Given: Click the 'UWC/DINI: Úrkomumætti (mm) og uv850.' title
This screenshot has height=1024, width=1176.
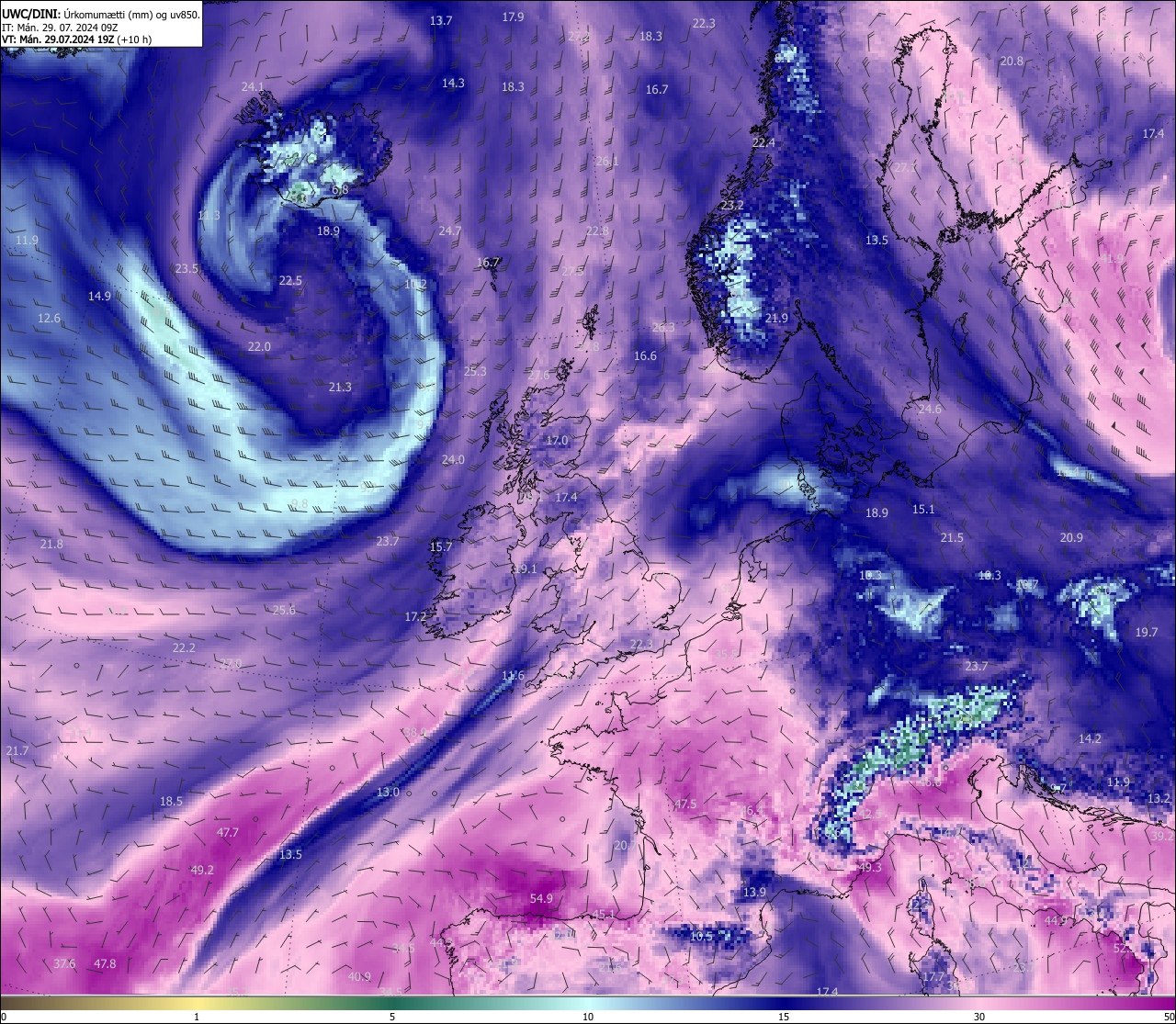Looking at the screenshot, I should click(x=100, y=15).
